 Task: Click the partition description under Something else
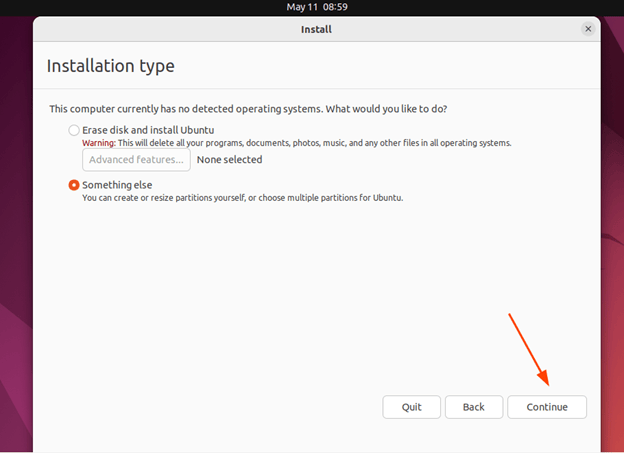pos(242,198)
